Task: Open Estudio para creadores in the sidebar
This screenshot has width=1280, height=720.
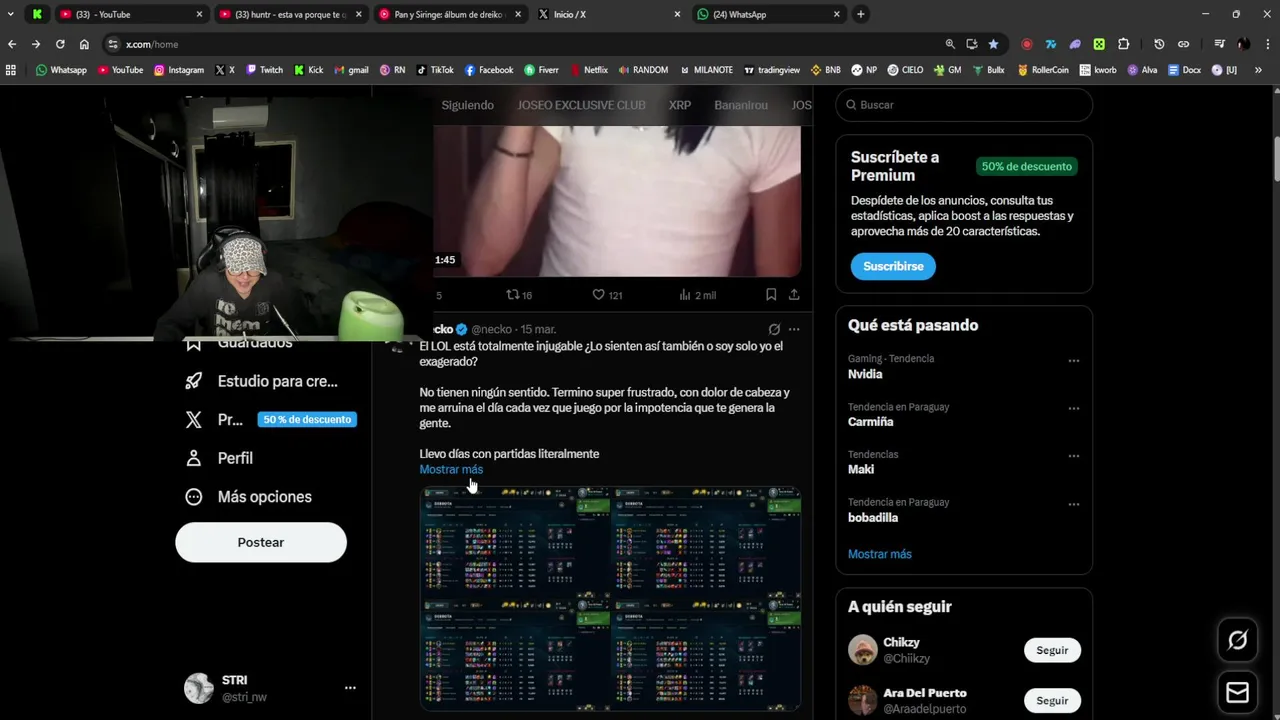Action: [263, 381]
